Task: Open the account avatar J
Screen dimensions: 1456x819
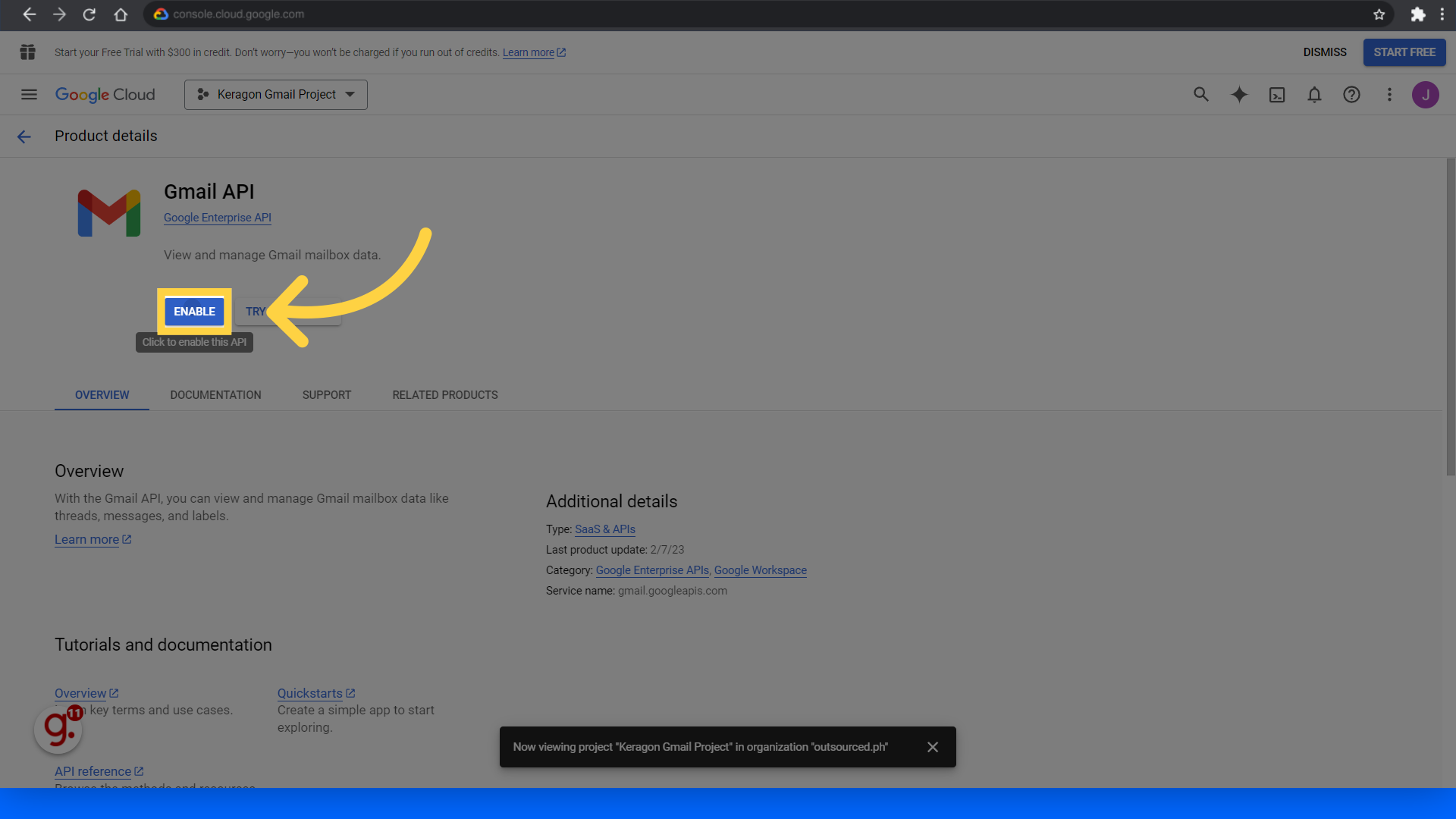Action: 1426,95
